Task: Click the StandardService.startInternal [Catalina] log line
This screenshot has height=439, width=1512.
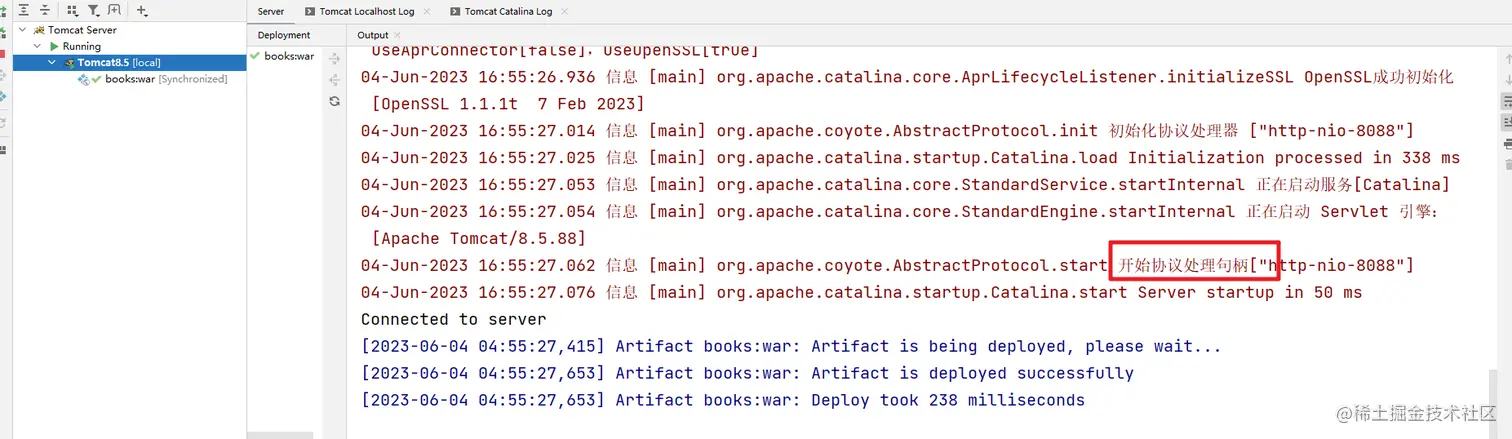Action: coord(905,185)
